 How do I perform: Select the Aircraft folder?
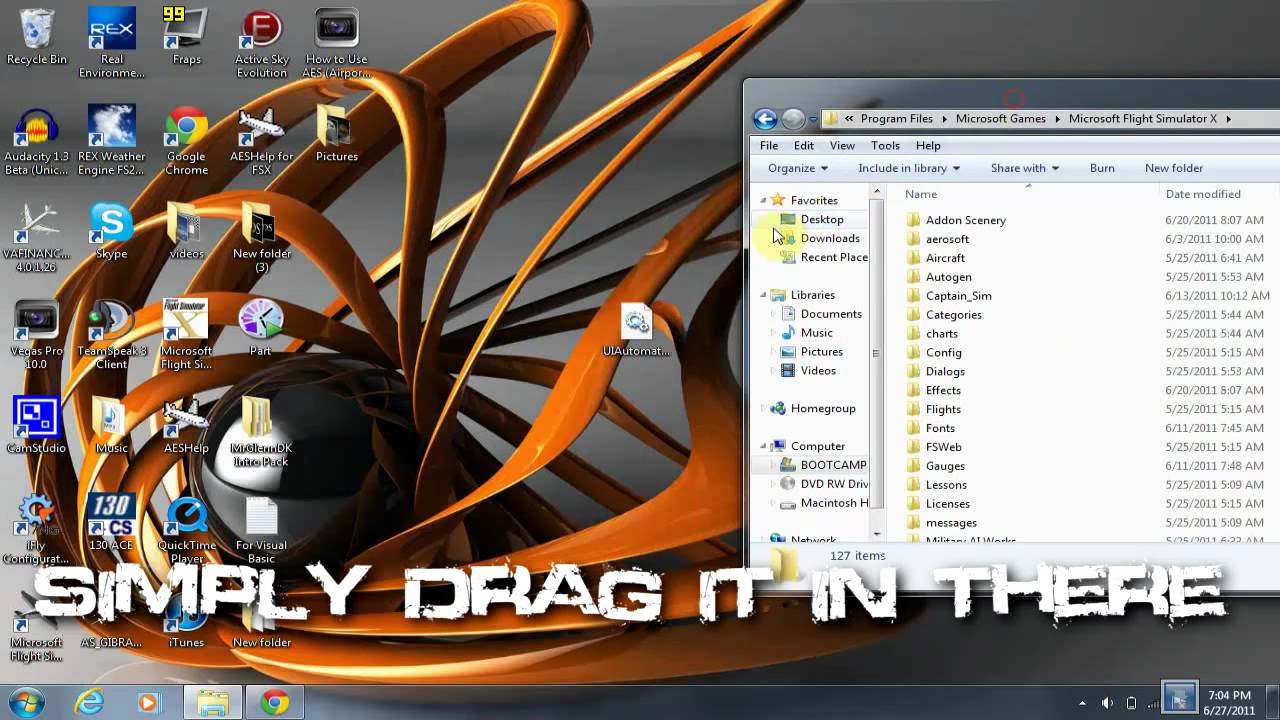[945, 258]
